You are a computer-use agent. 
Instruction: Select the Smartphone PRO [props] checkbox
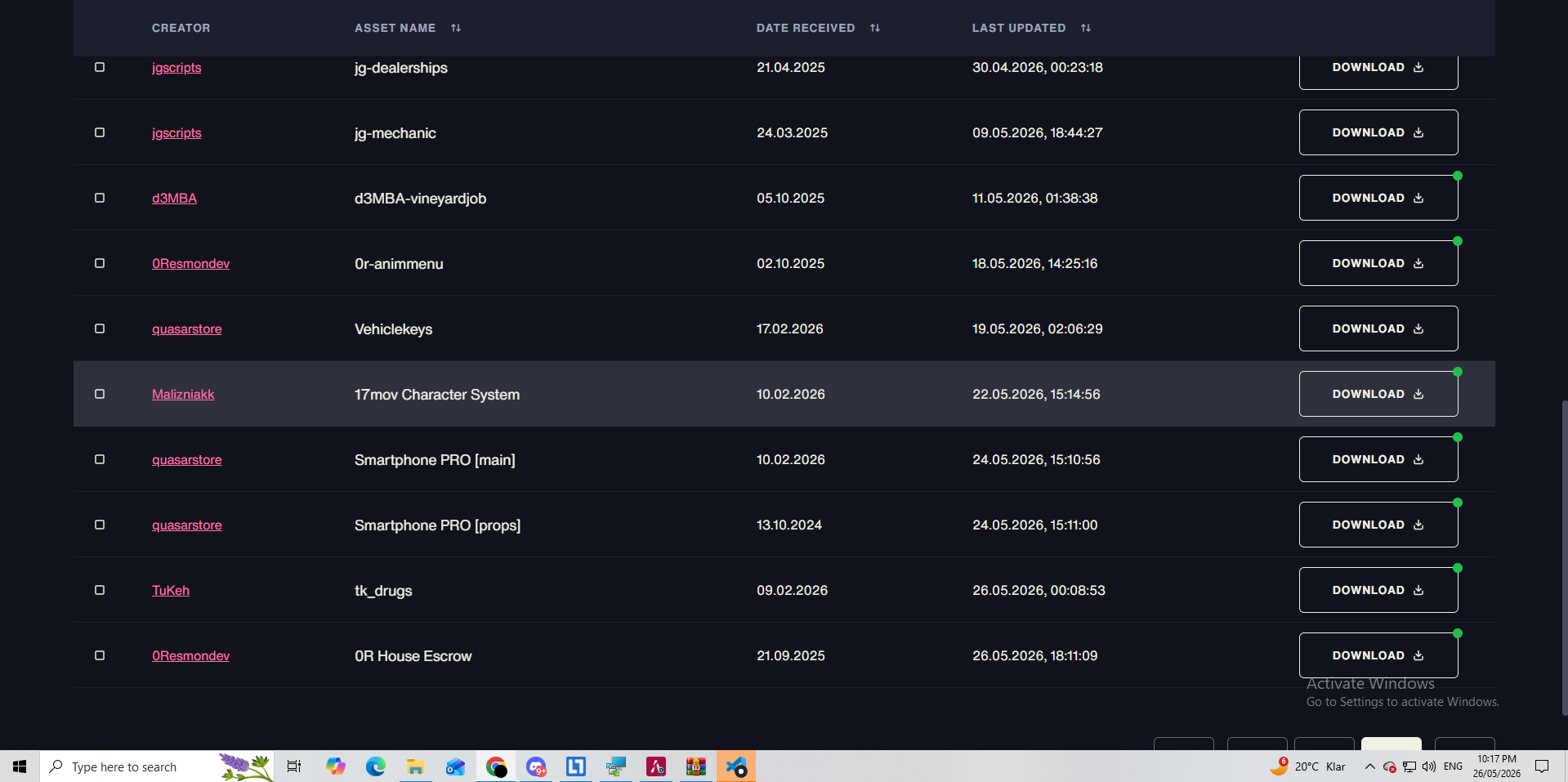[x=100, y=525]
